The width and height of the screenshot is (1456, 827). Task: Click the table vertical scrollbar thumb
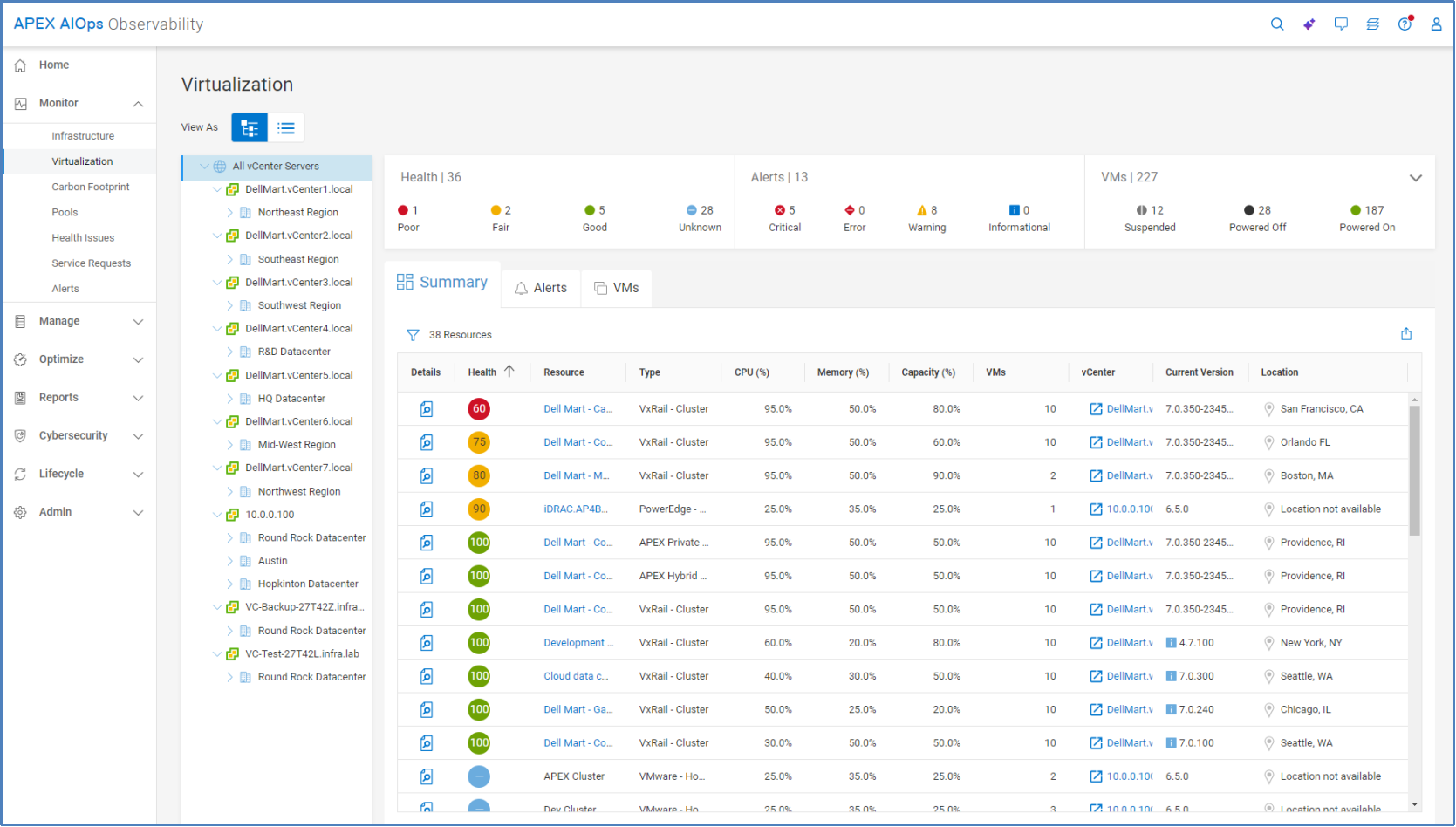1415,471
